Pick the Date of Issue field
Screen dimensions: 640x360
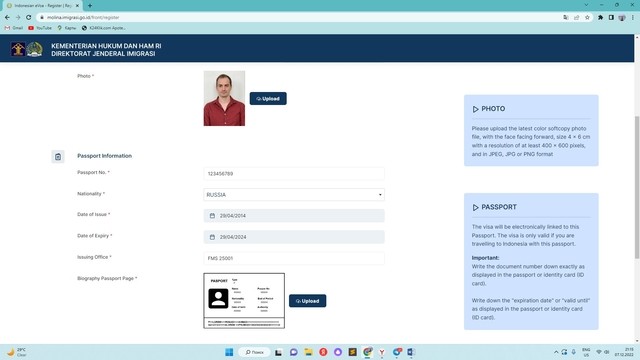[294, 216]
